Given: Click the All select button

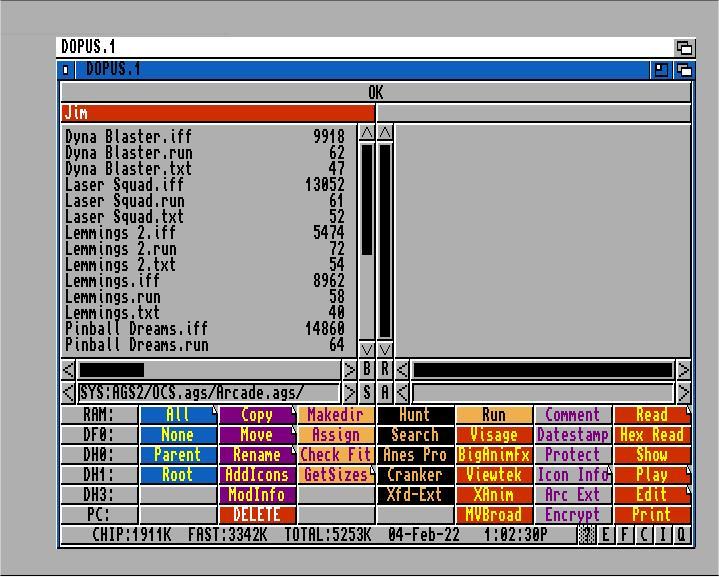Looking at the screenshot, I should [x=178, y=415].
